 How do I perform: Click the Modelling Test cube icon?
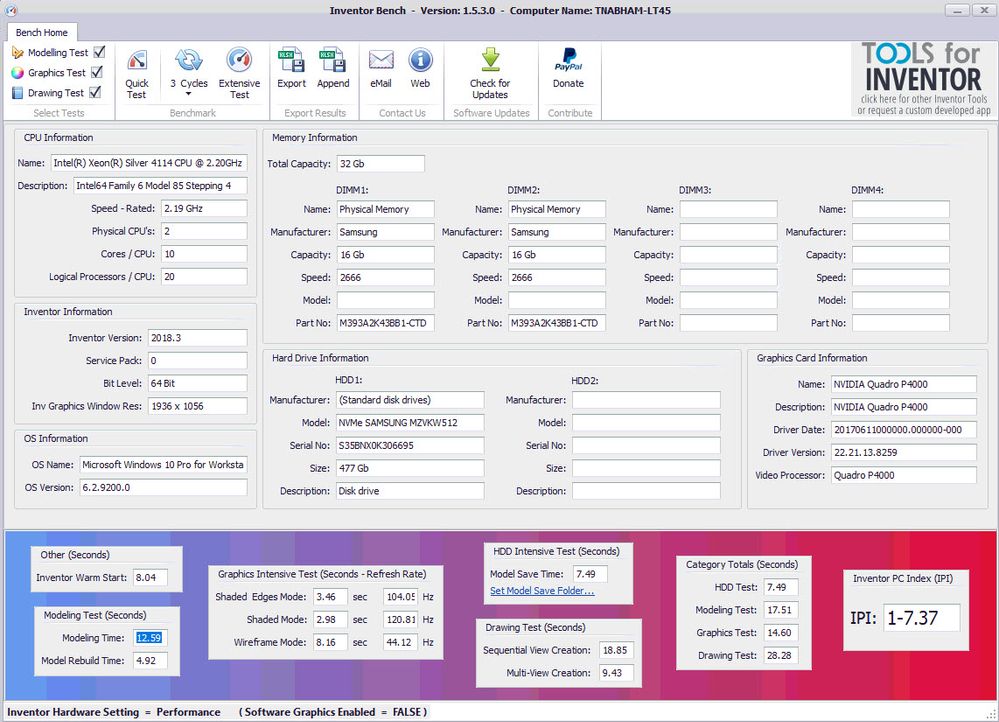pos(18,53)
